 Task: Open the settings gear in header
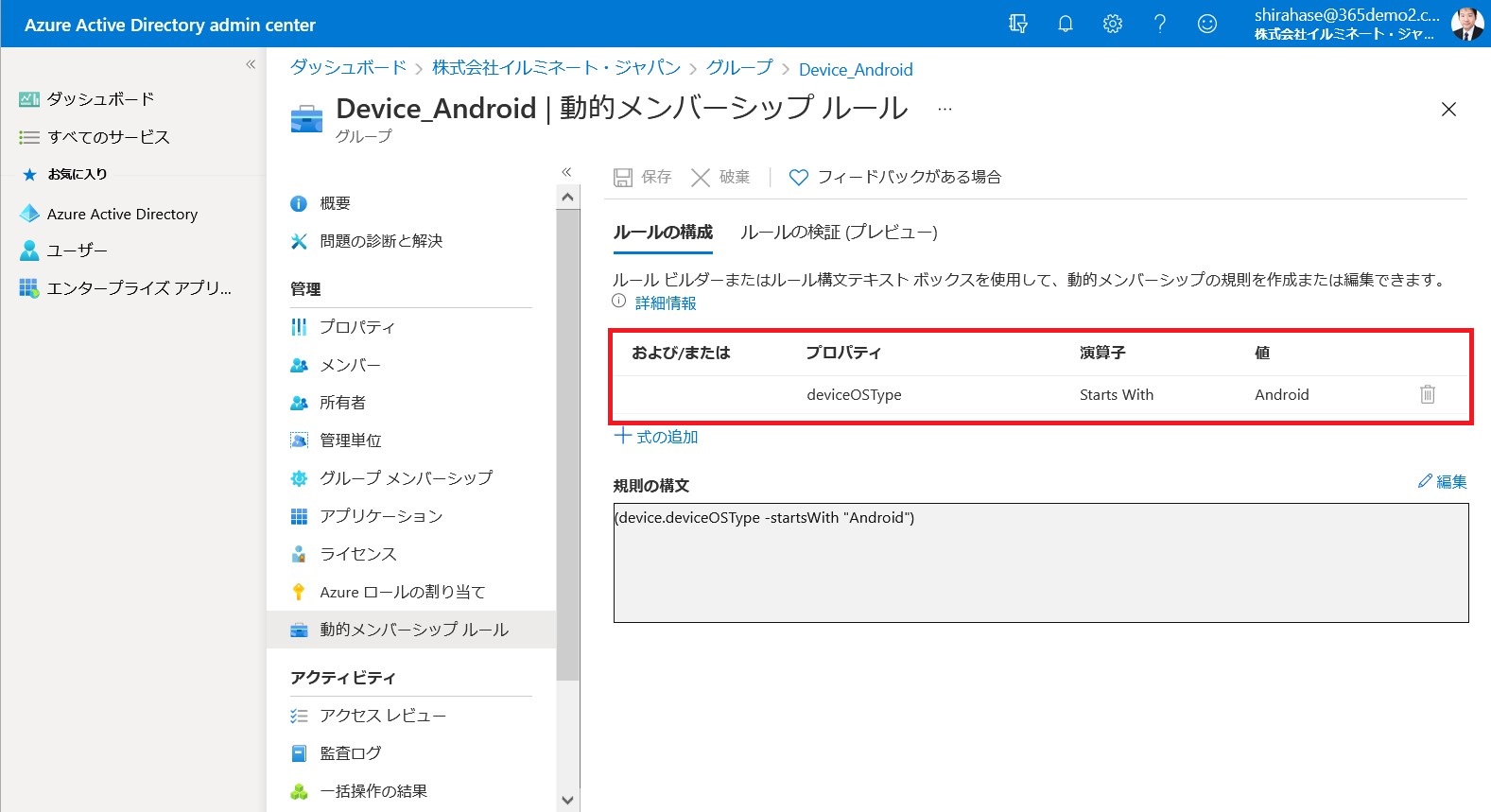tap(1113, 24)
